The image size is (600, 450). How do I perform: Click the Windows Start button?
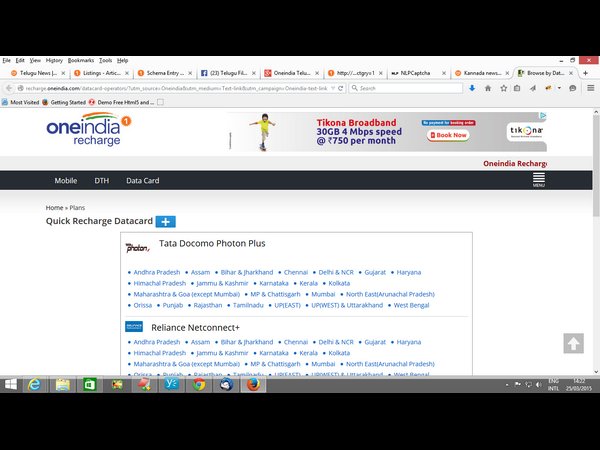click(x=11, y=384)
